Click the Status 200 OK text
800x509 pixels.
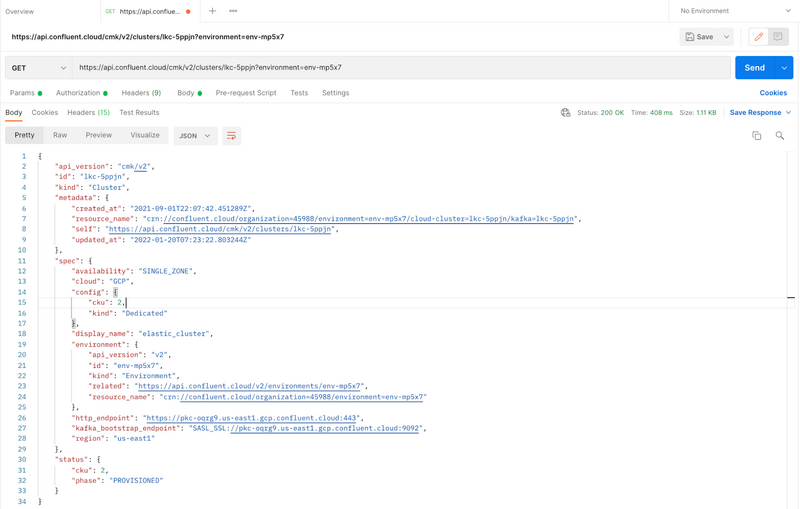(x=601, y=113)
